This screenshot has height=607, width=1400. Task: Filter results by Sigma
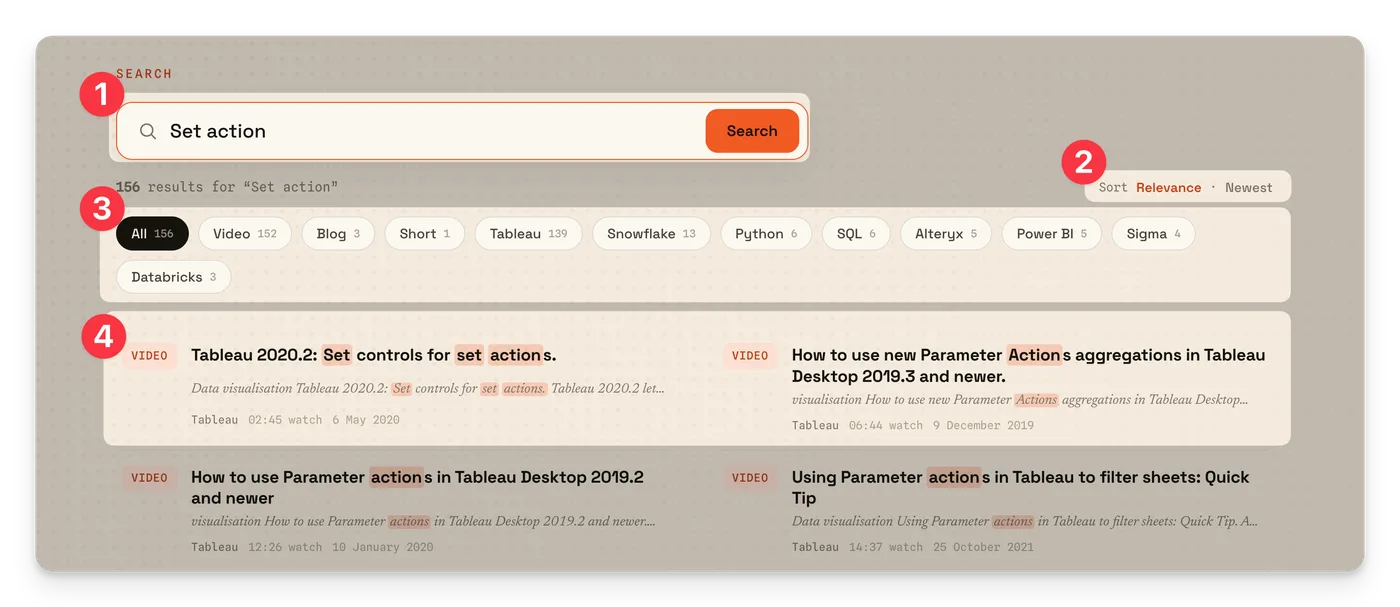pyautogui.click(x=1153, y=234)
